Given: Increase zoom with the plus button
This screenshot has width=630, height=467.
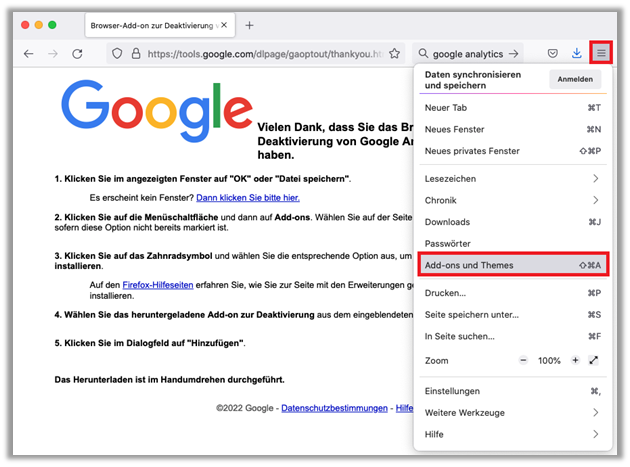Looking at the screenshot, I should 575,360.
